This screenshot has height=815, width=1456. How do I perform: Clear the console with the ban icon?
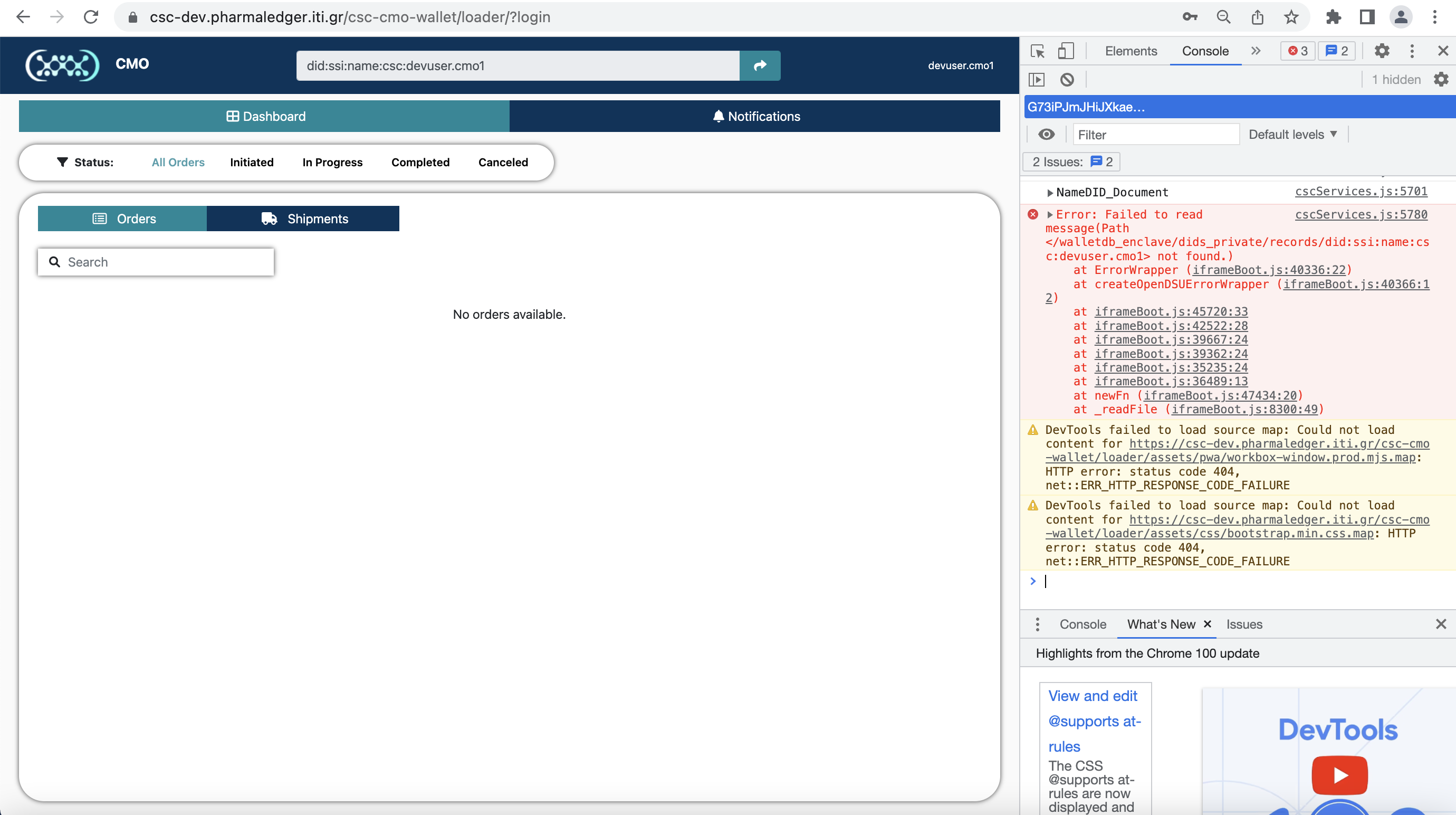(1067, 80)
